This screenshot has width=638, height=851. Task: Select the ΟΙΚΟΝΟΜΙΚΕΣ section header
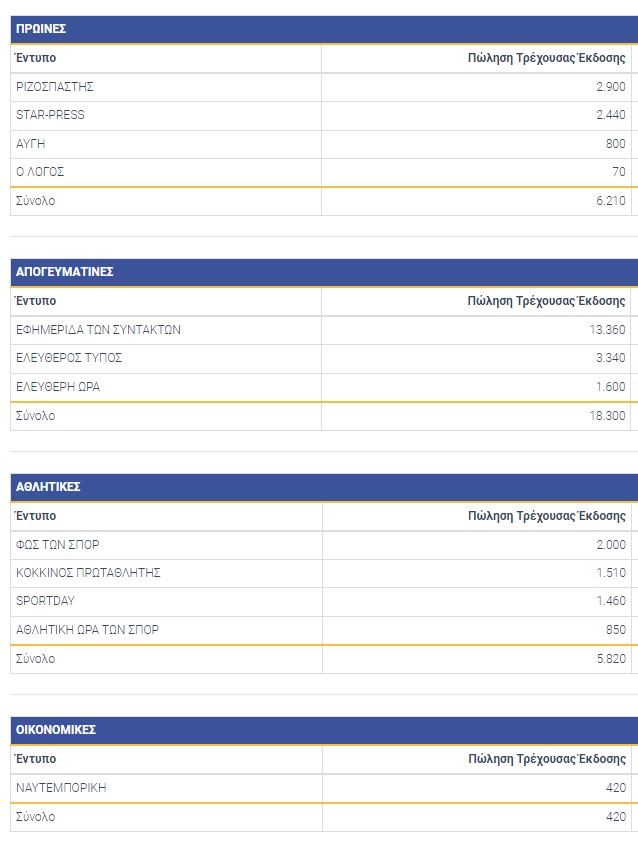(x=56, y=730)
